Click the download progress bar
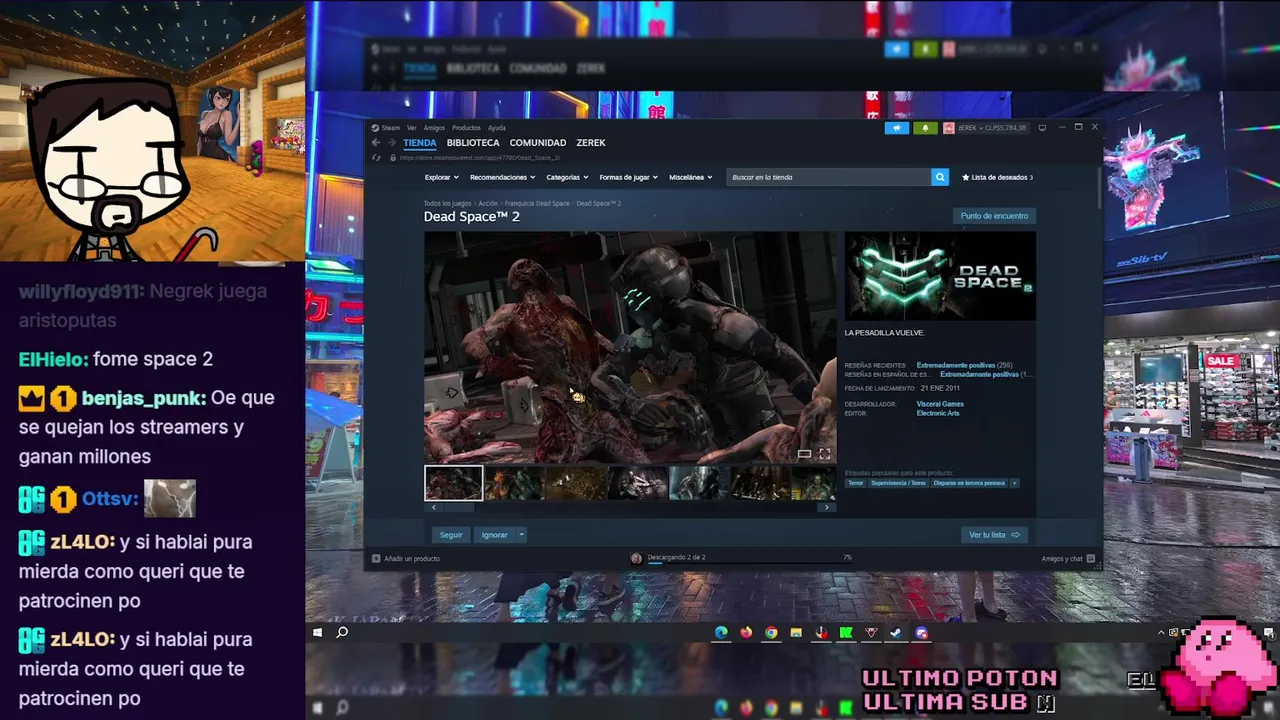The height and width of the screenshot is (720, 1280). (748, 563)
